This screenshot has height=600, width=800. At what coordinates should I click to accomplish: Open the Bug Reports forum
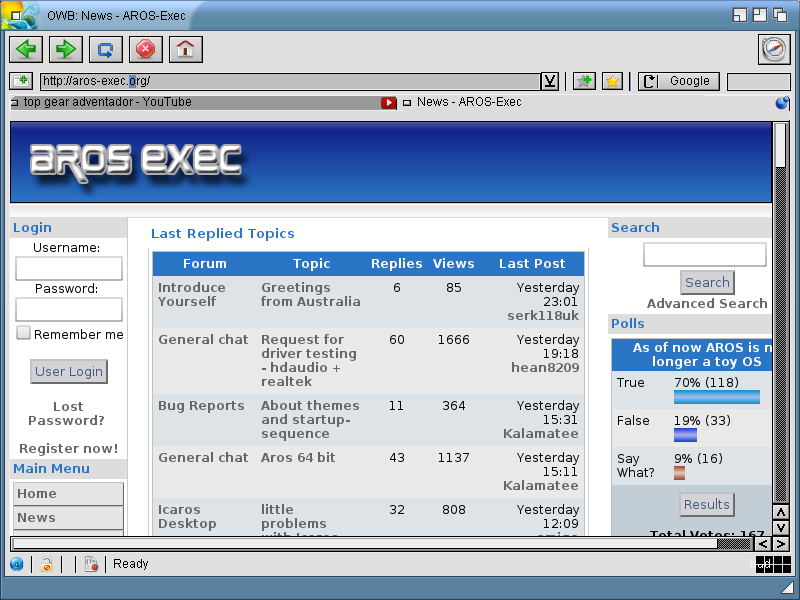point(201,406)
